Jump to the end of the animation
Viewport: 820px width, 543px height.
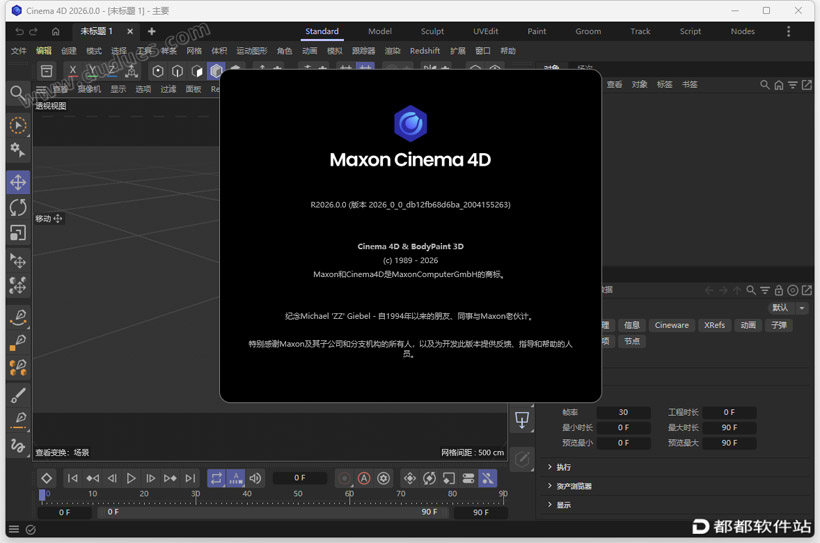pyautogui.click(x=190, y=478)
